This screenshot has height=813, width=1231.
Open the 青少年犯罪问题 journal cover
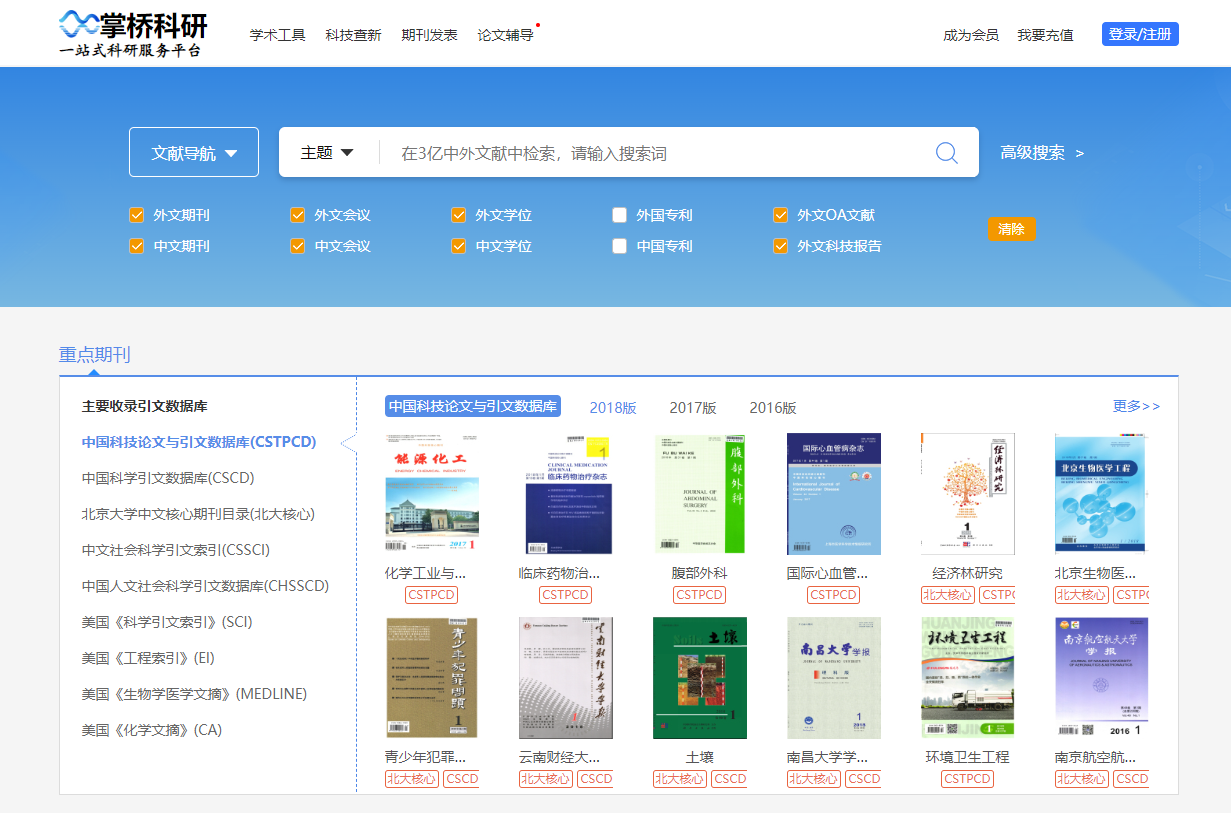point(432,678)
